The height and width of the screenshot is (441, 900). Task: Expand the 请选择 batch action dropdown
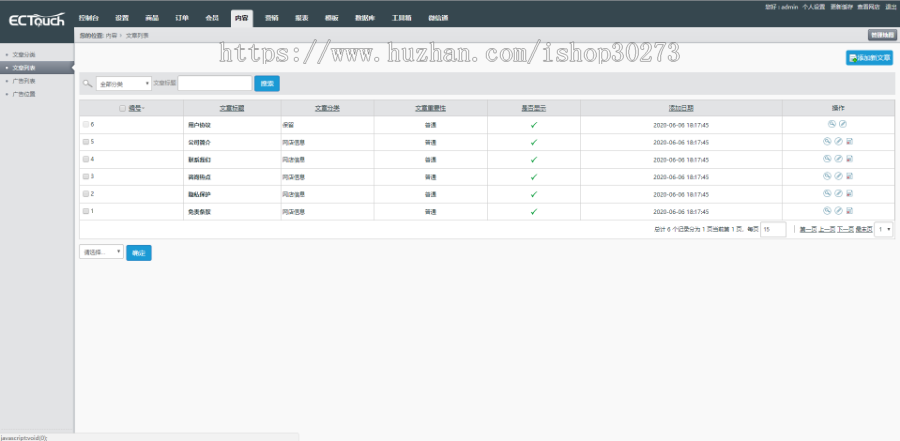point(102,252)
